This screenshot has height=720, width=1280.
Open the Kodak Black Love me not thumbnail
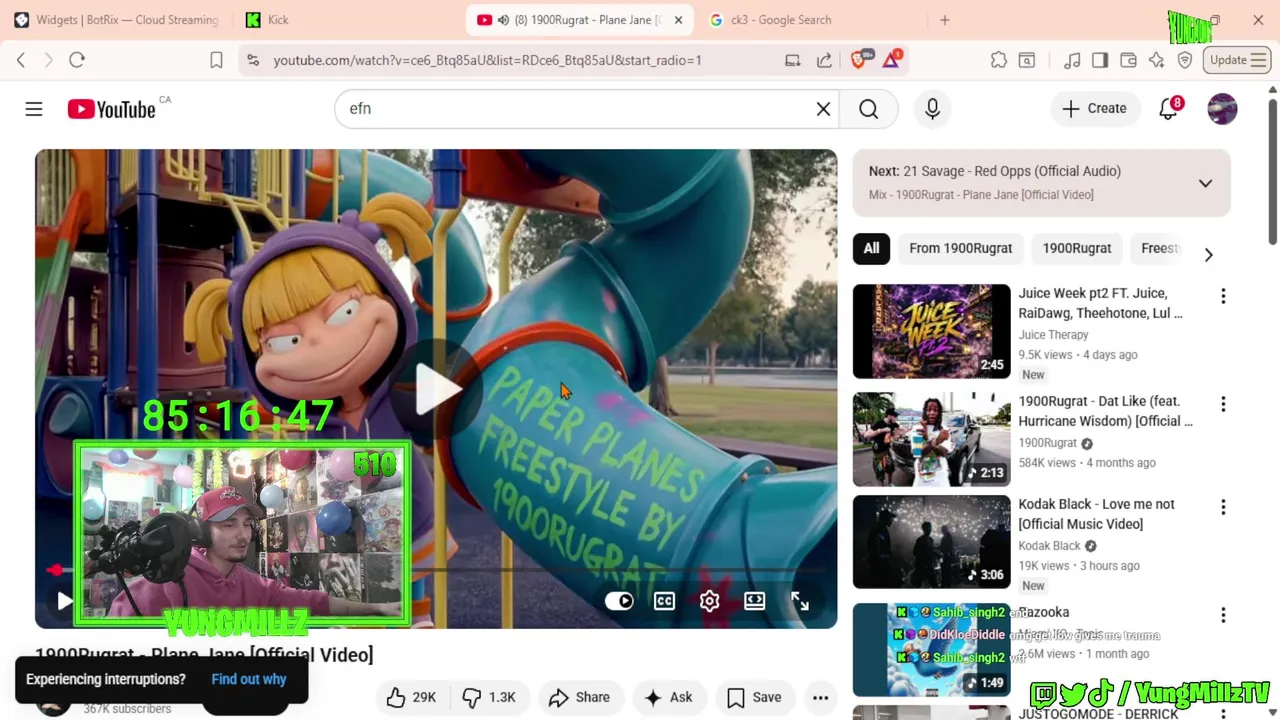point(932,542)
